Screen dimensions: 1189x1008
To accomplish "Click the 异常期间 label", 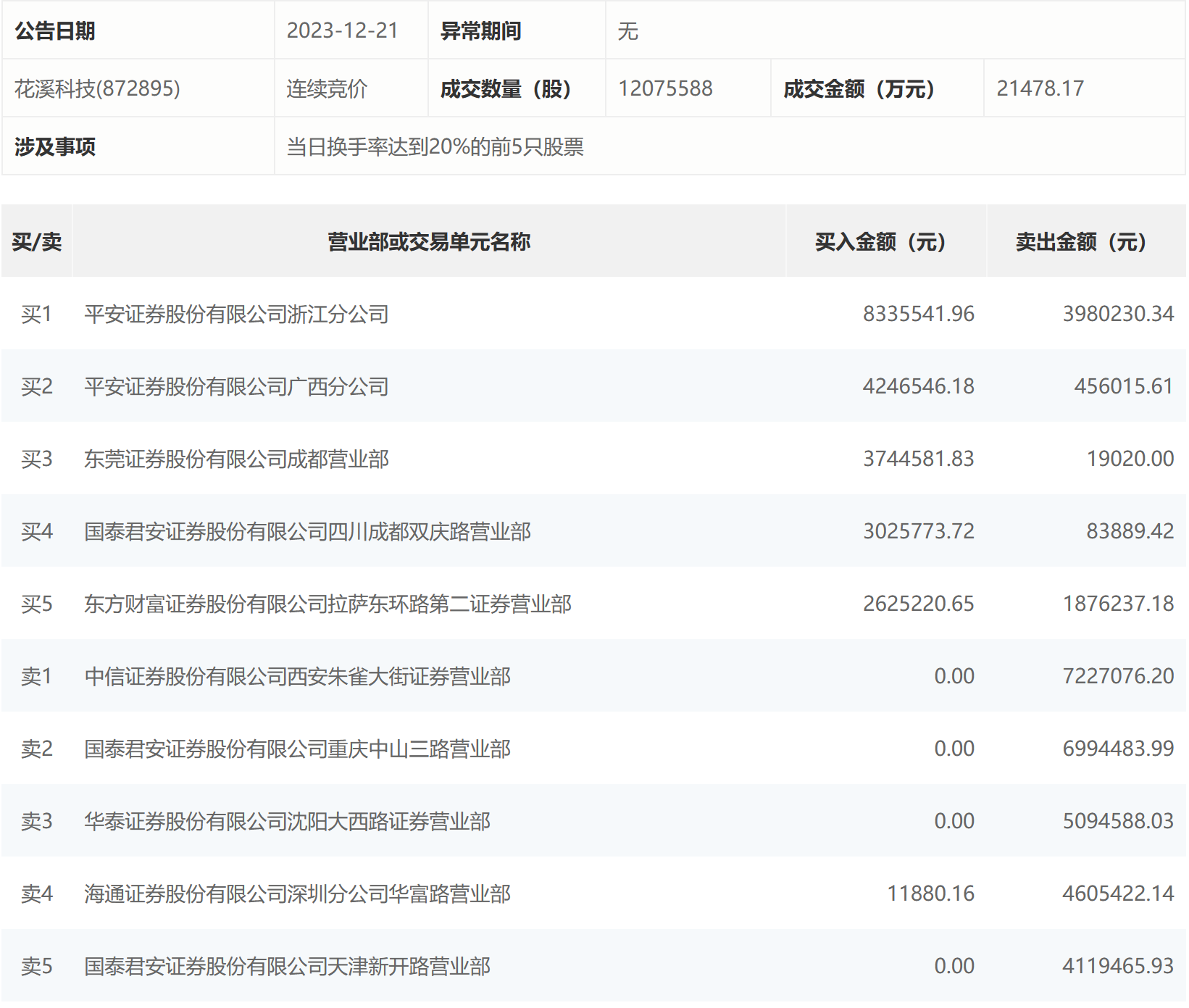I will tap(481, 30).
